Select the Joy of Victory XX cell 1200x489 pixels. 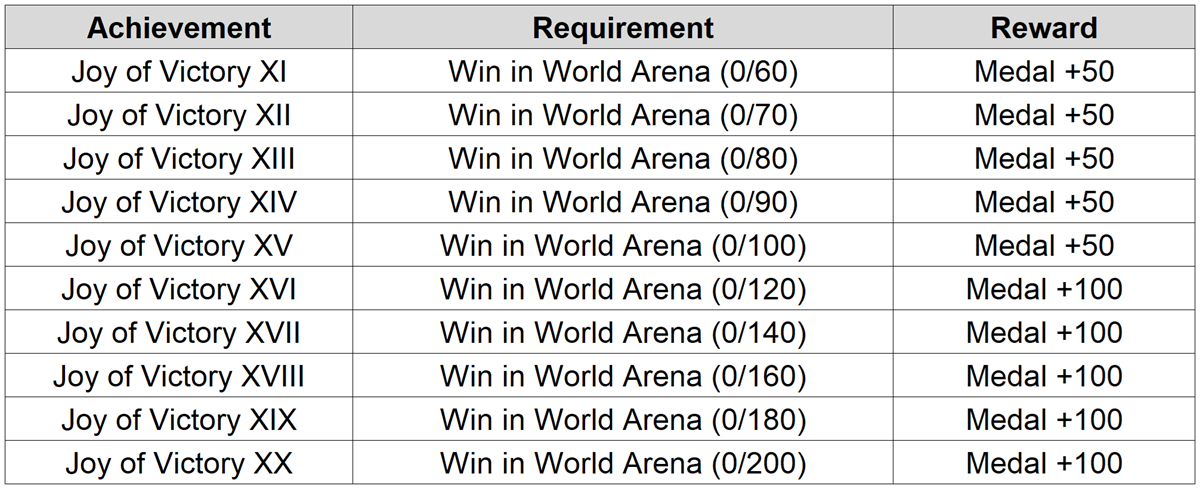[179, 464]
